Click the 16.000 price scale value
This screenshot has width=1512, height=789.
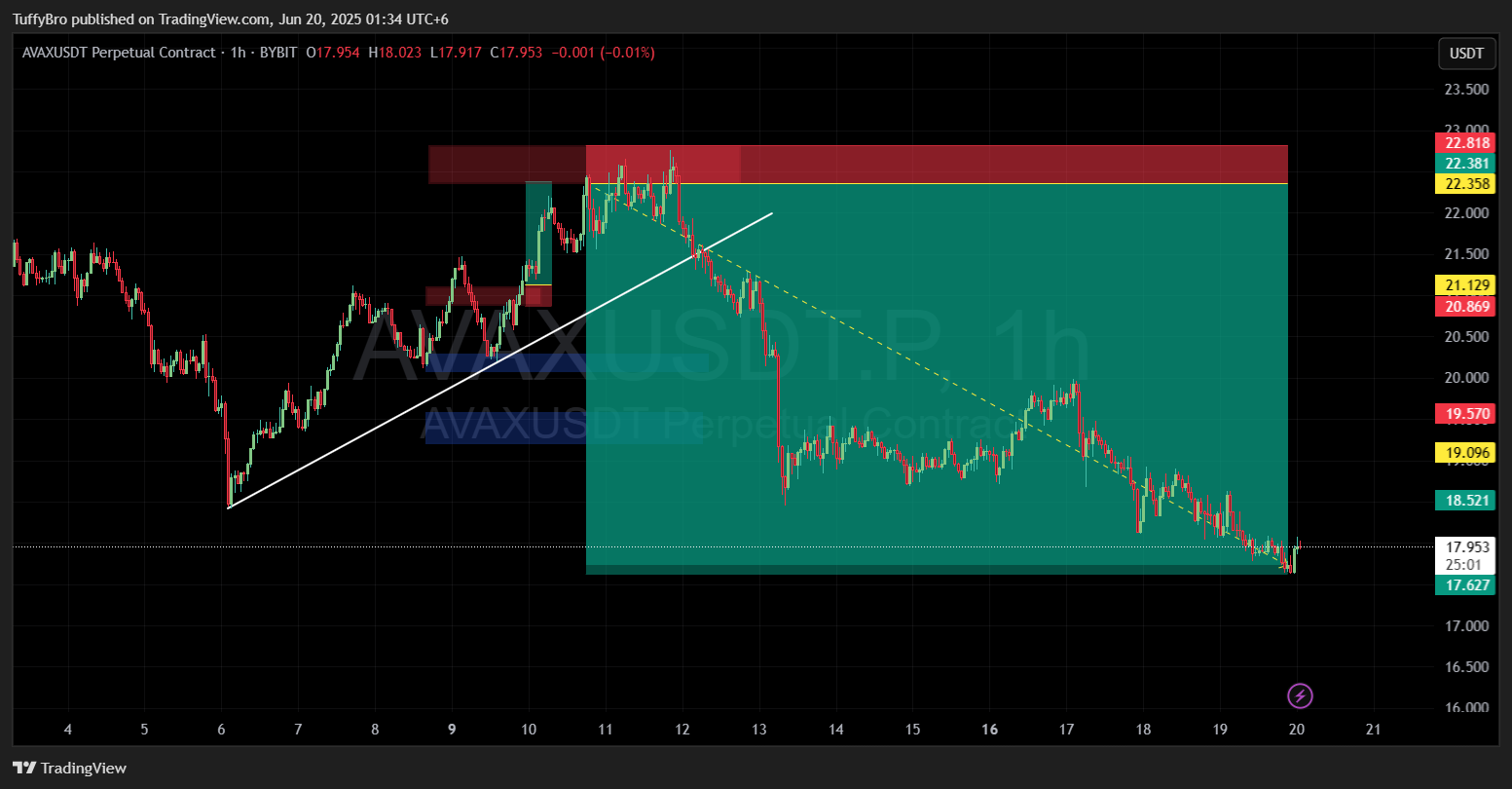1466,708
